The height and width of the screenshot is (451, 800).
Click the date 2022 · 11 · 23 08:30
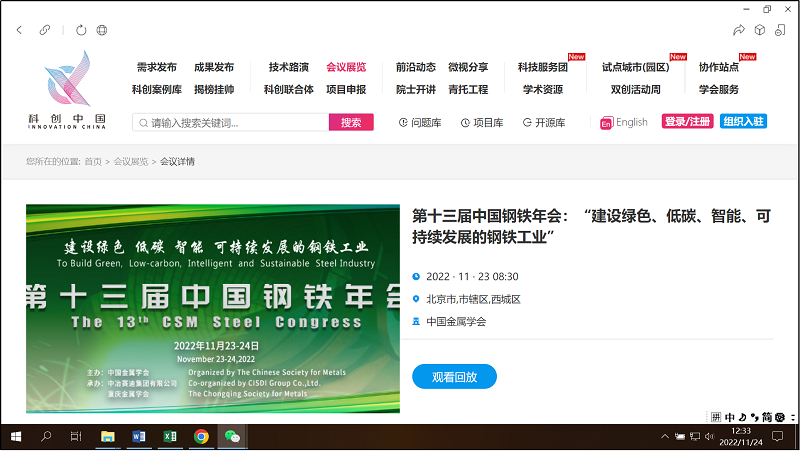(x=472, y=277)
